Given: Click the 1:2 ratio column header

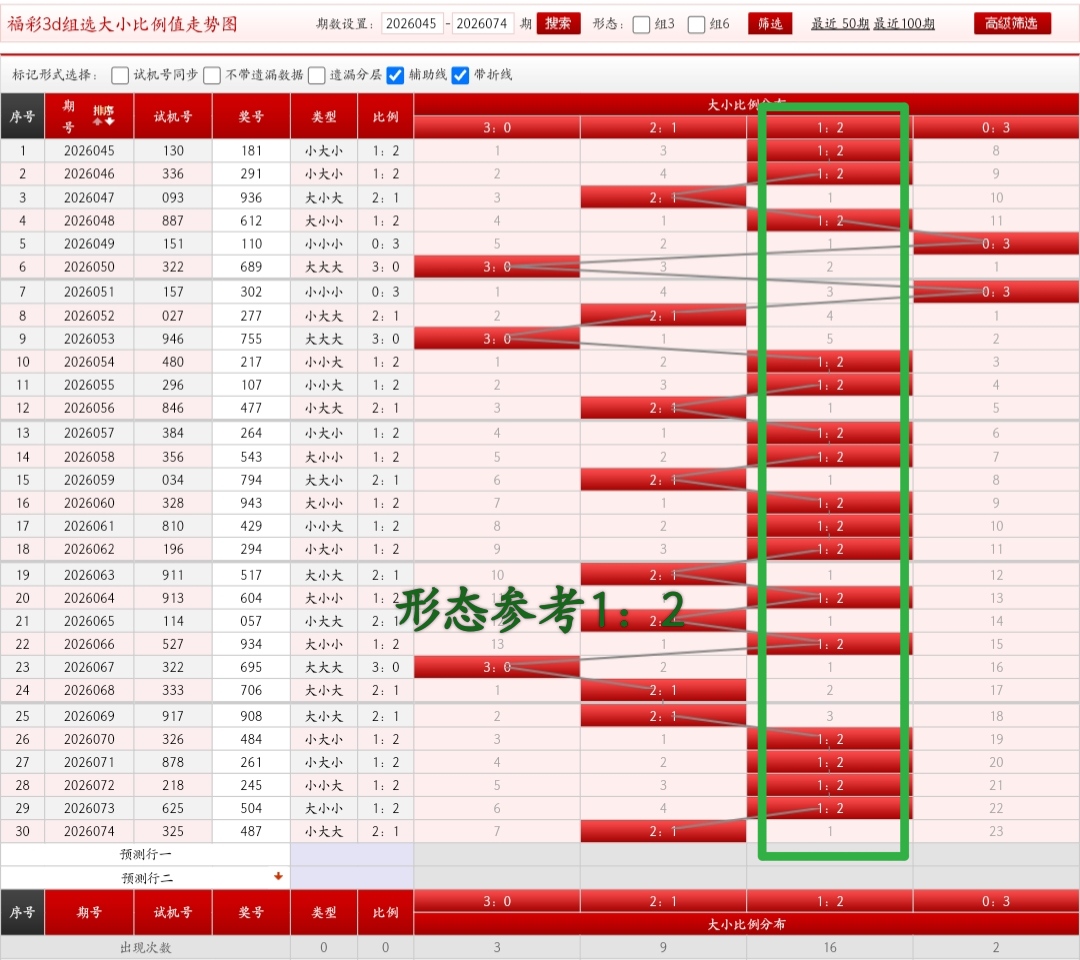Looking at the screenshot, I should coord(829,128).
